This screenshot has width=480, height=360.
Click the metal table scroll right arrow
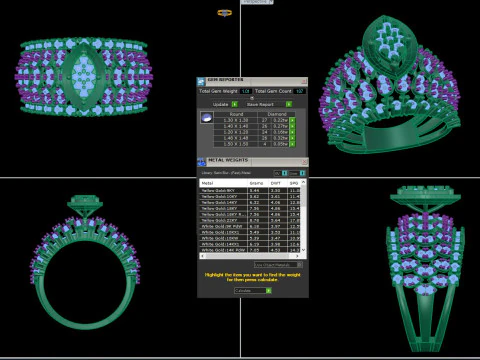[x=297, y=256]
